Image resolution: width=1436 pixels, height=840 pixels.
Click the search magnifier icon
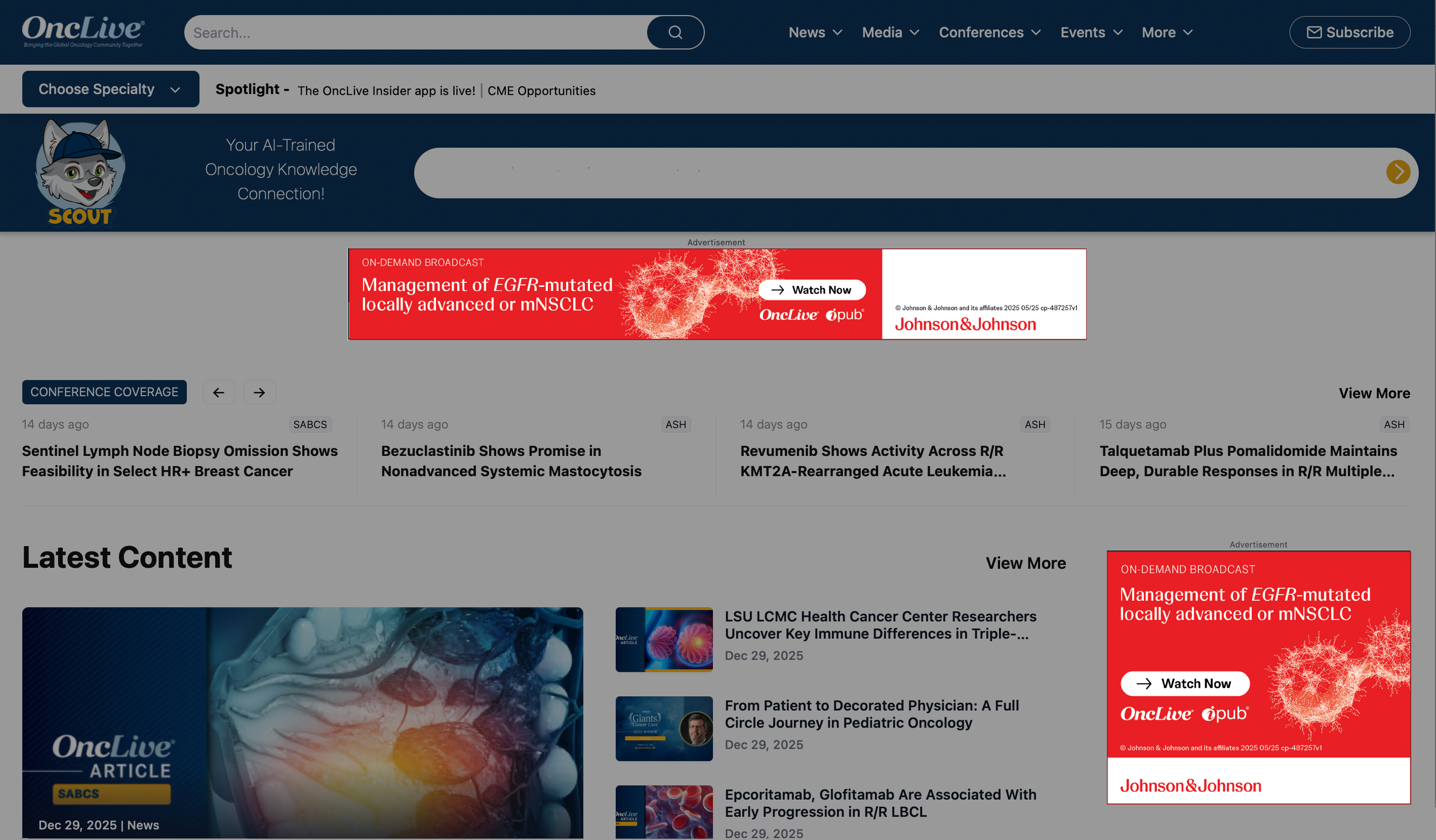(675, 32)
